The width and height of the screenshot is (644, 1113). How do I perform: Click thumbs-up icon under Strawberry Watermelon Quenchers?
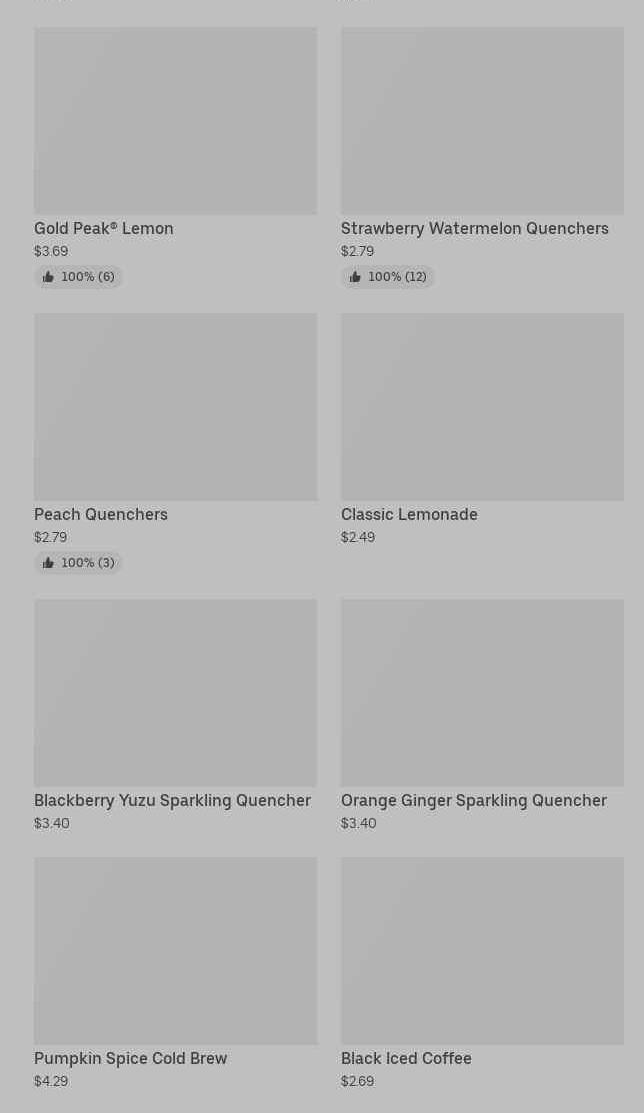(355, 277)
